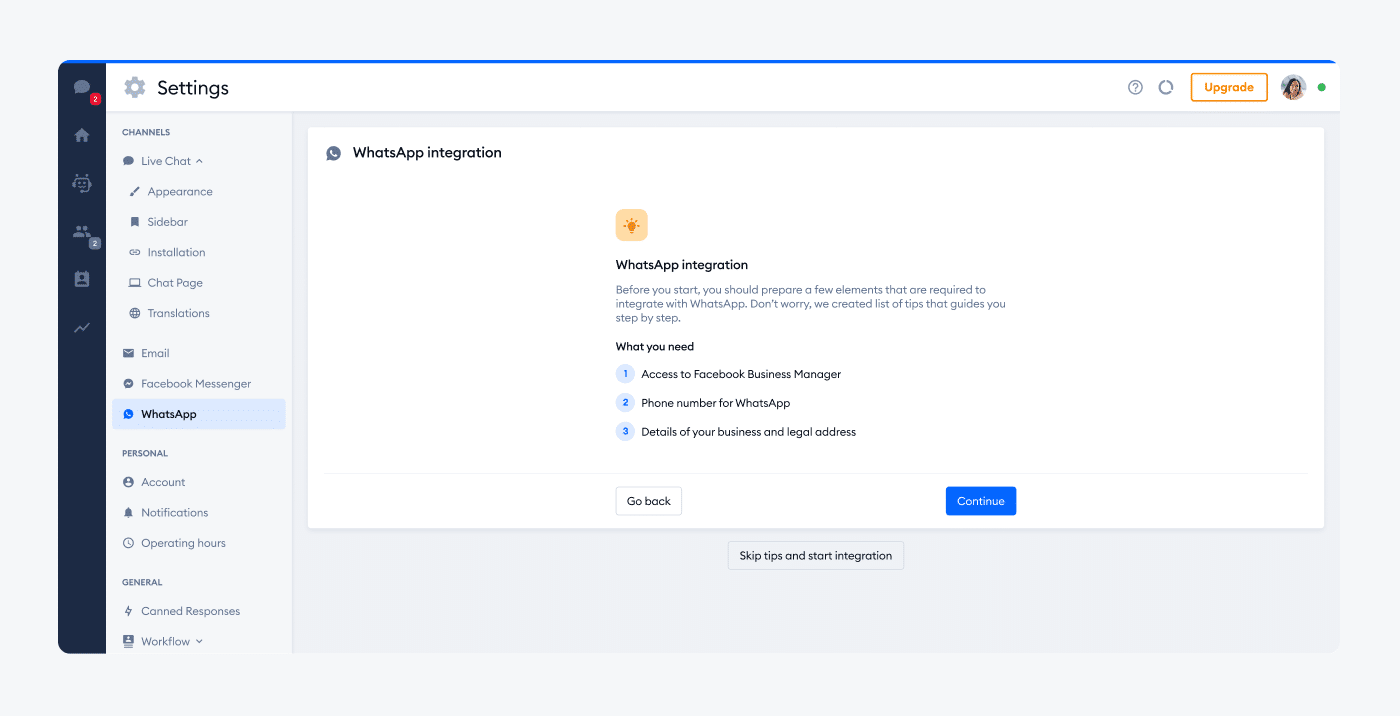Open the visitors people icon

82,232
